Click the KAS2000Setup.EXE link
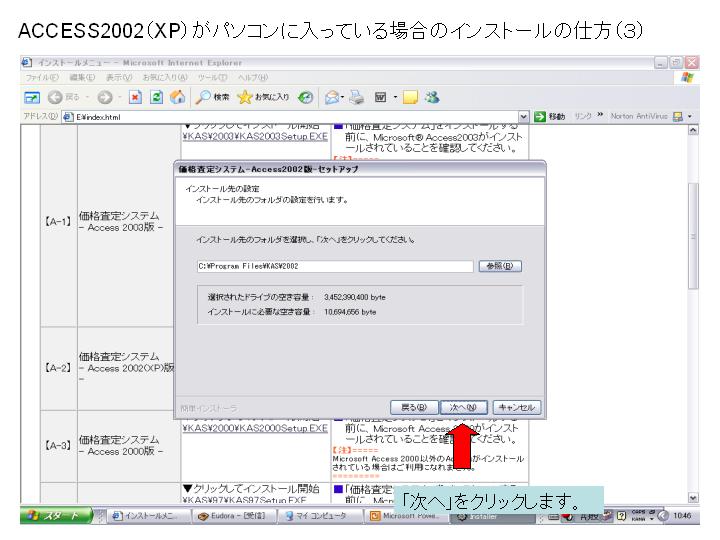 (255, 428)
